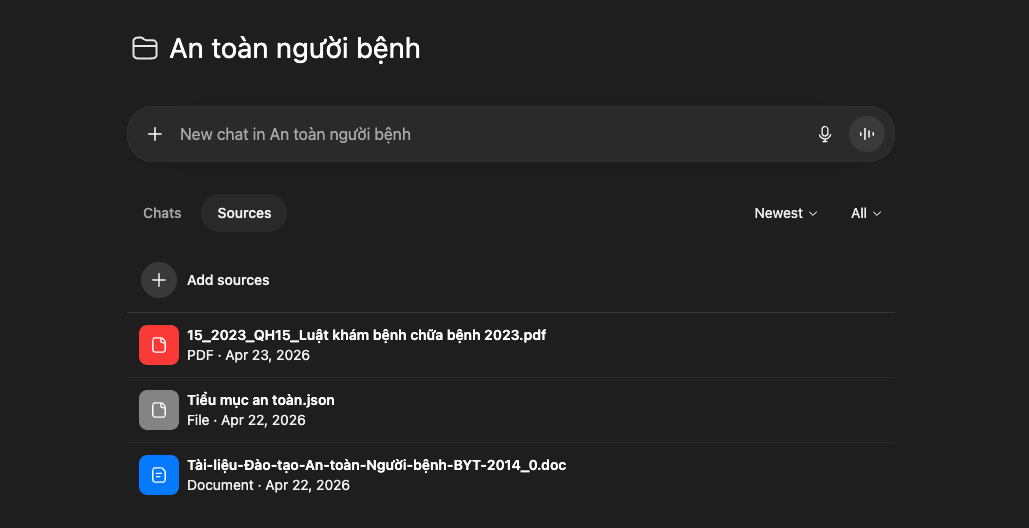Start voice mode with the waveform icon
This screenshot has height=528, width=1029.
tap(867, 134)
